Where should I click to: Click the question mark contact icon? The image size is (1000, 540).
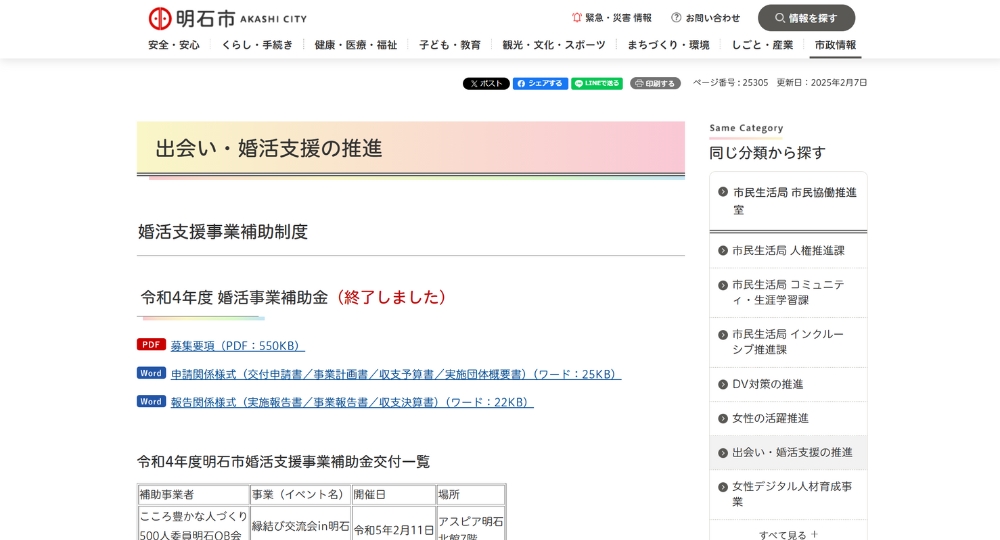676,18
